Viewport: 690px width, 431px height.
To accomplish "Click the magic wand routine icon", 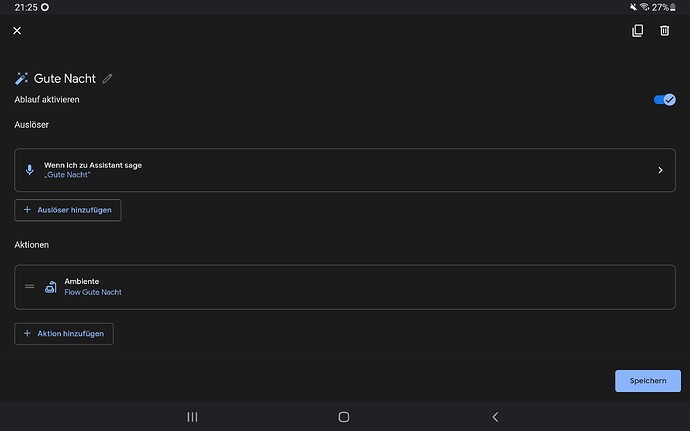I will (x=22, y=78).
